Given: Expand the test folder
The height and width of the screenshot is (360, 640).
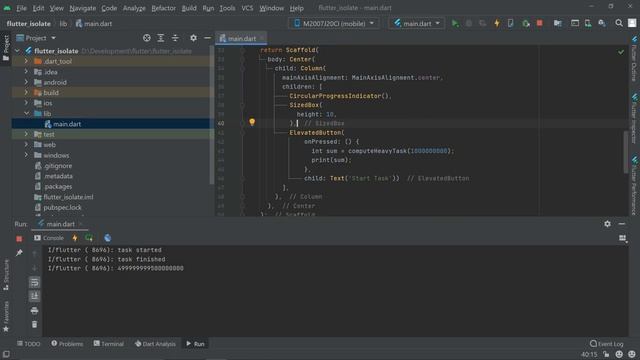Looking at the screenshot, I should [x=26, y=134].
